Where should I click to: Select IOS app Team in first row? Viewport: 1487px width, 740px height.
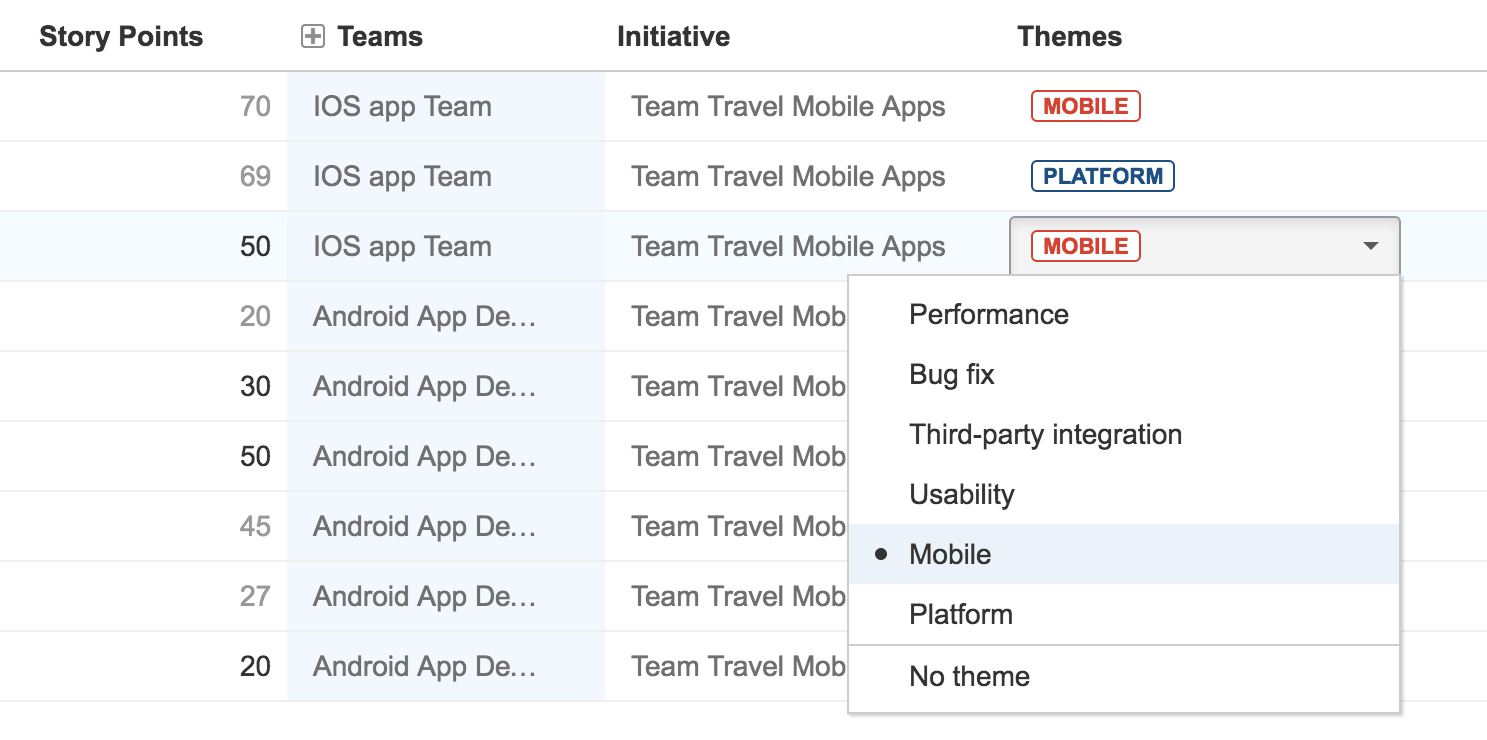click(402, 107)
